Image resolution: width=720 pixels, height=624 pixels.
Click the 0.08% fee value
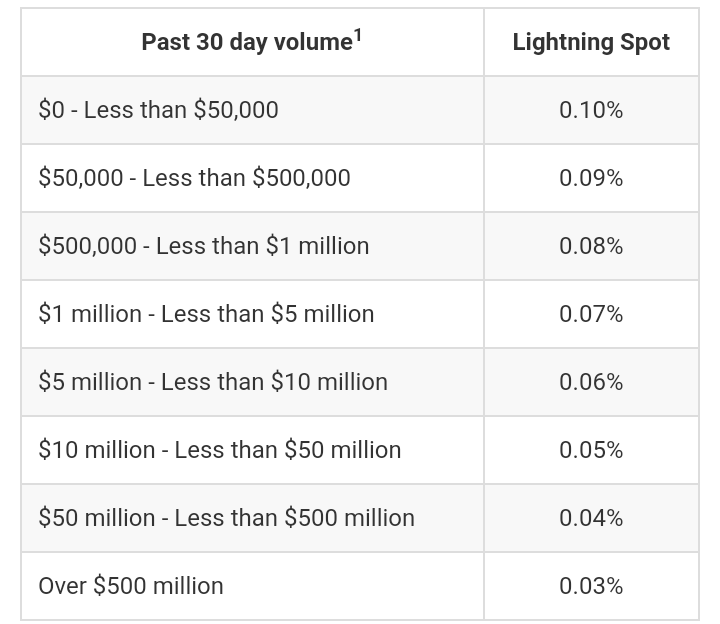(591, 246)
